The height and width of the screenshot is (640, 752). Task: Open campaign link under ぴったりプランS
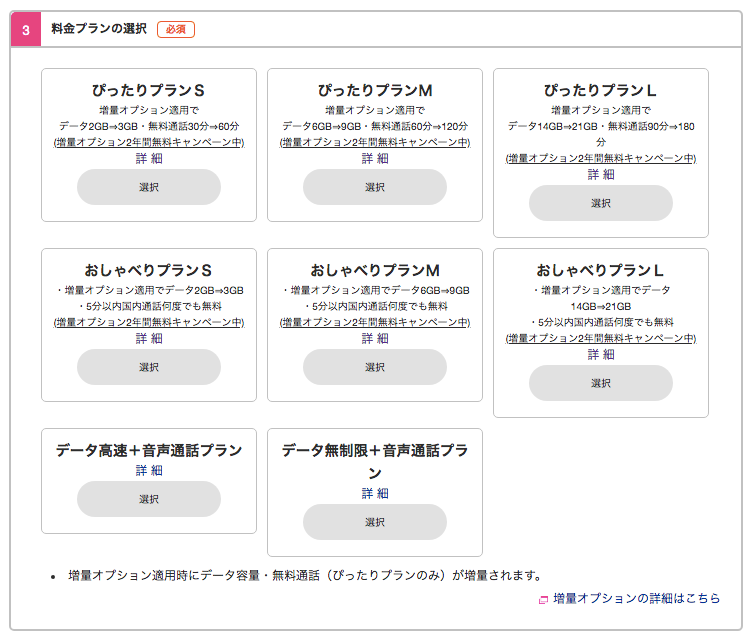(x=149, y=143)
